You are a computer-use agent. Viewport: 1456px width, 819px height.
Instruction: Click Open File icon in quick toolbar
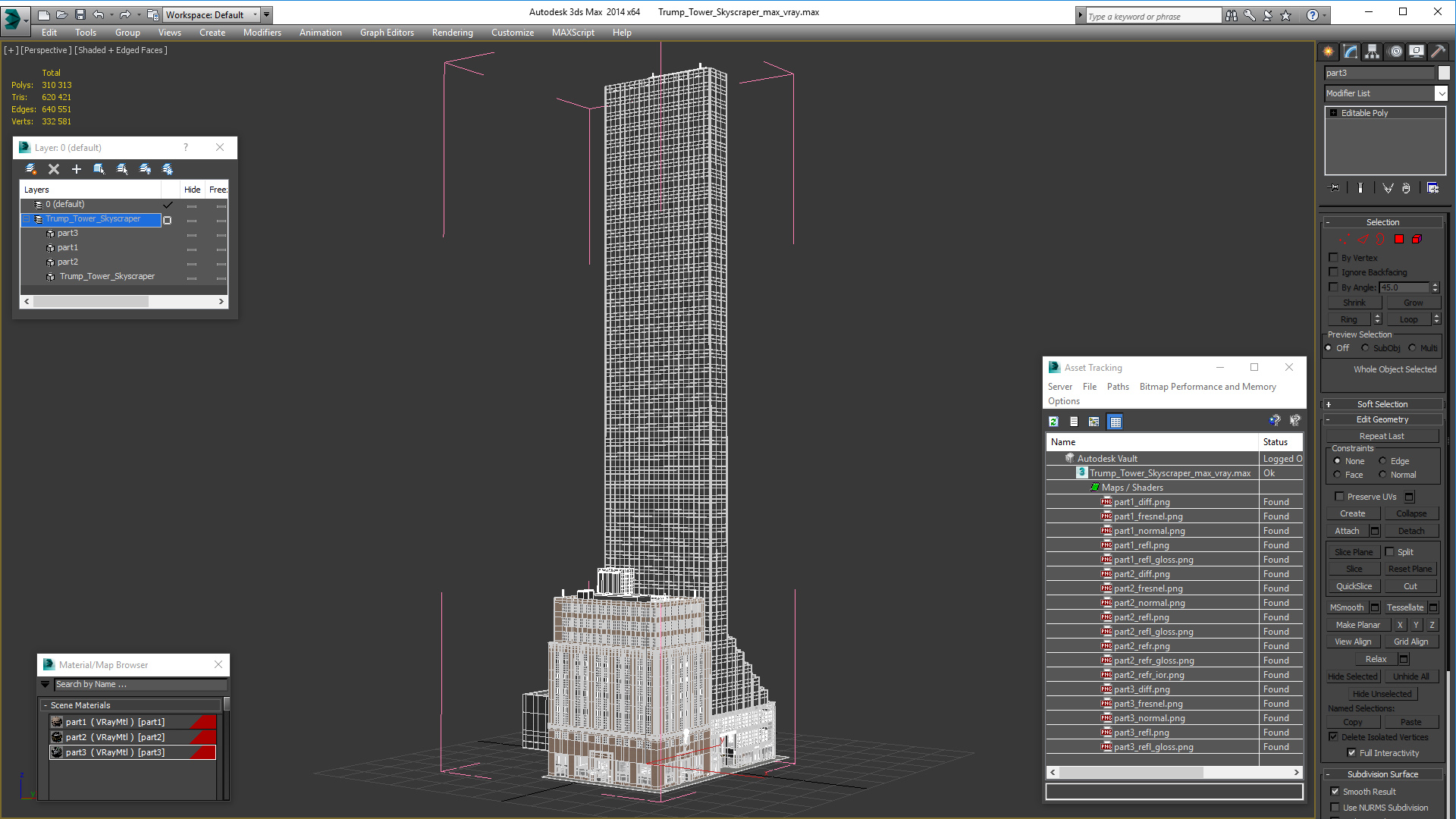[x=62, y=14]
